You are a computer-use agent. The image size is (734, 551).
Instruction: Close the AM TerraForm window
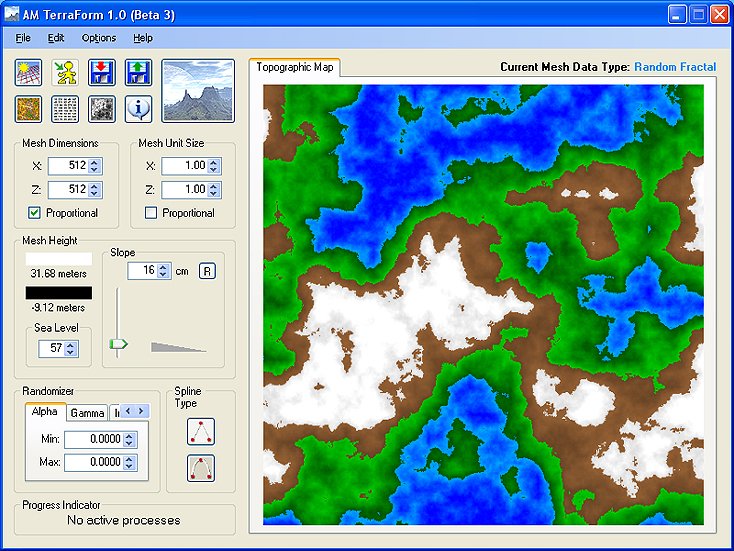click(x=720, y=15)
